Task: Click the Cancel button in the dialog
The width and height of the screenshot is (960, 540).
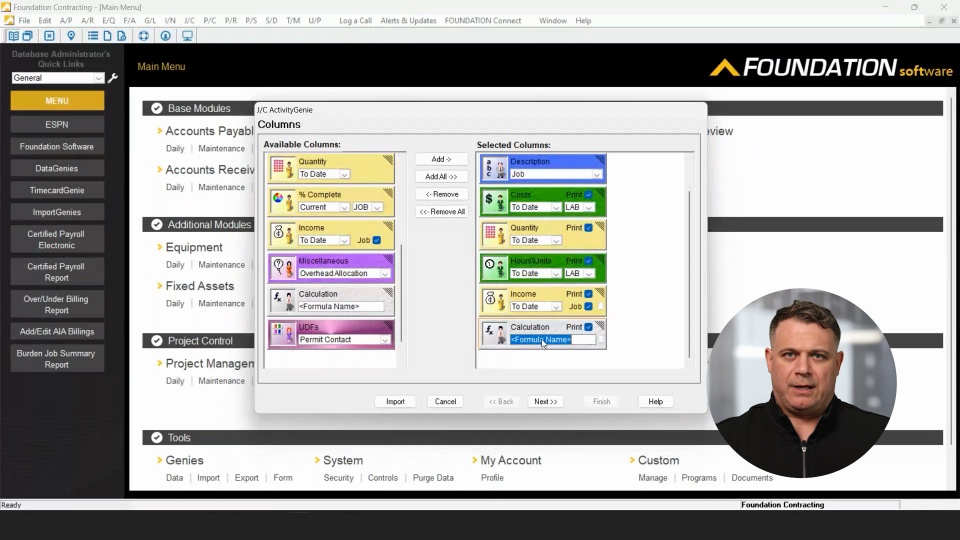Action: point(445,402)
